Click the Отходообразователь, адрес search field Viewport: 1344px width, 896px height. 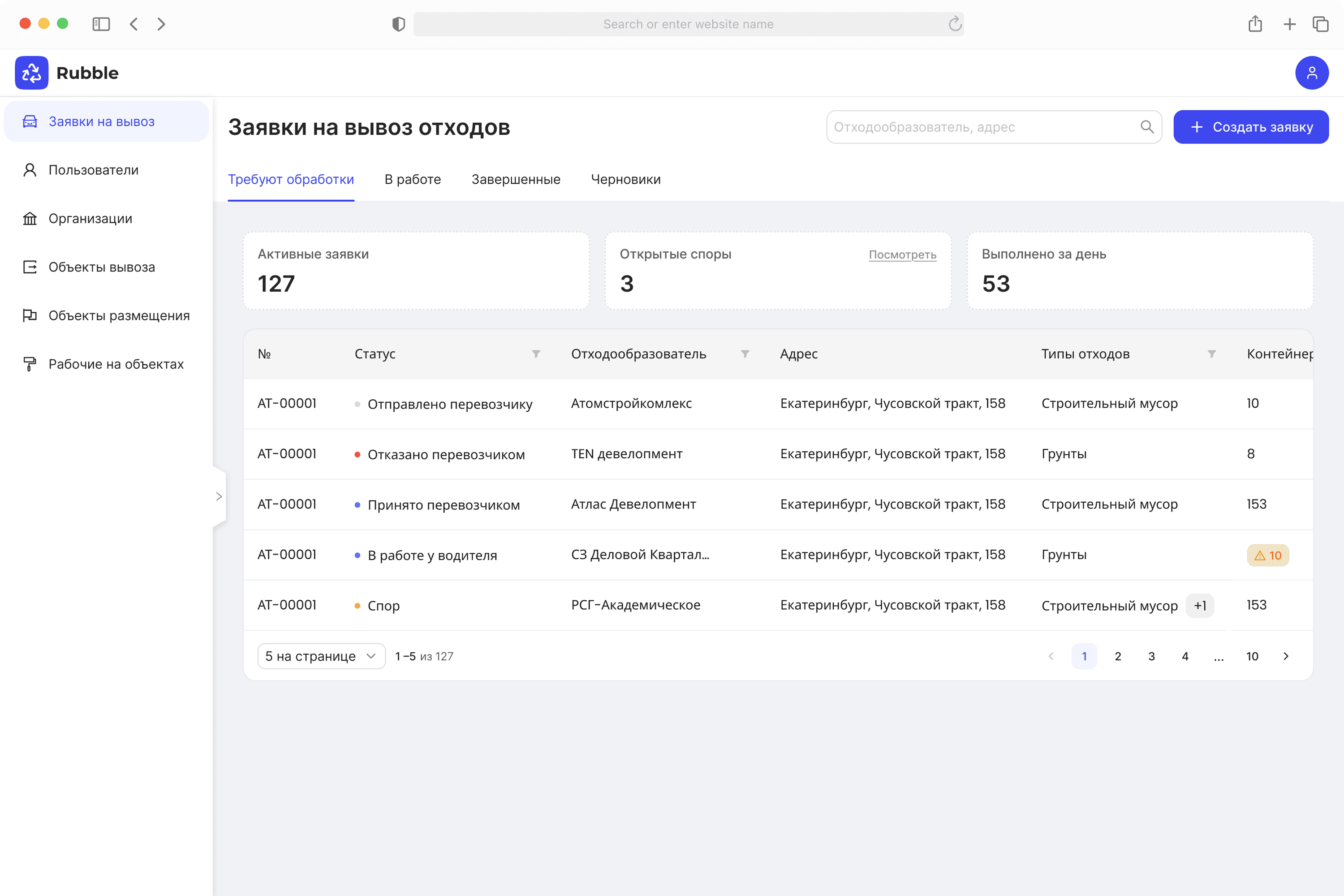click(x=994, y=127)
